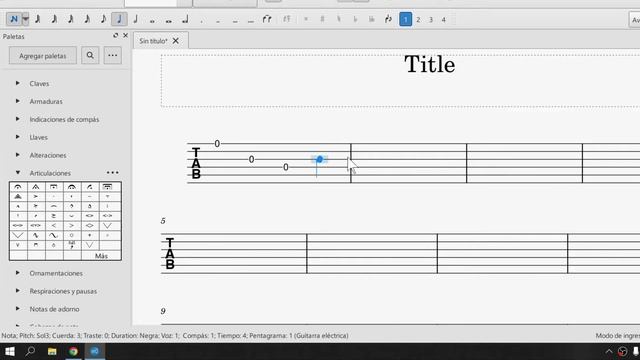Image resolution: width=640 pixels, height=360 pixels.
Task: Open Chrome from the taskbar
Action: 73,351
